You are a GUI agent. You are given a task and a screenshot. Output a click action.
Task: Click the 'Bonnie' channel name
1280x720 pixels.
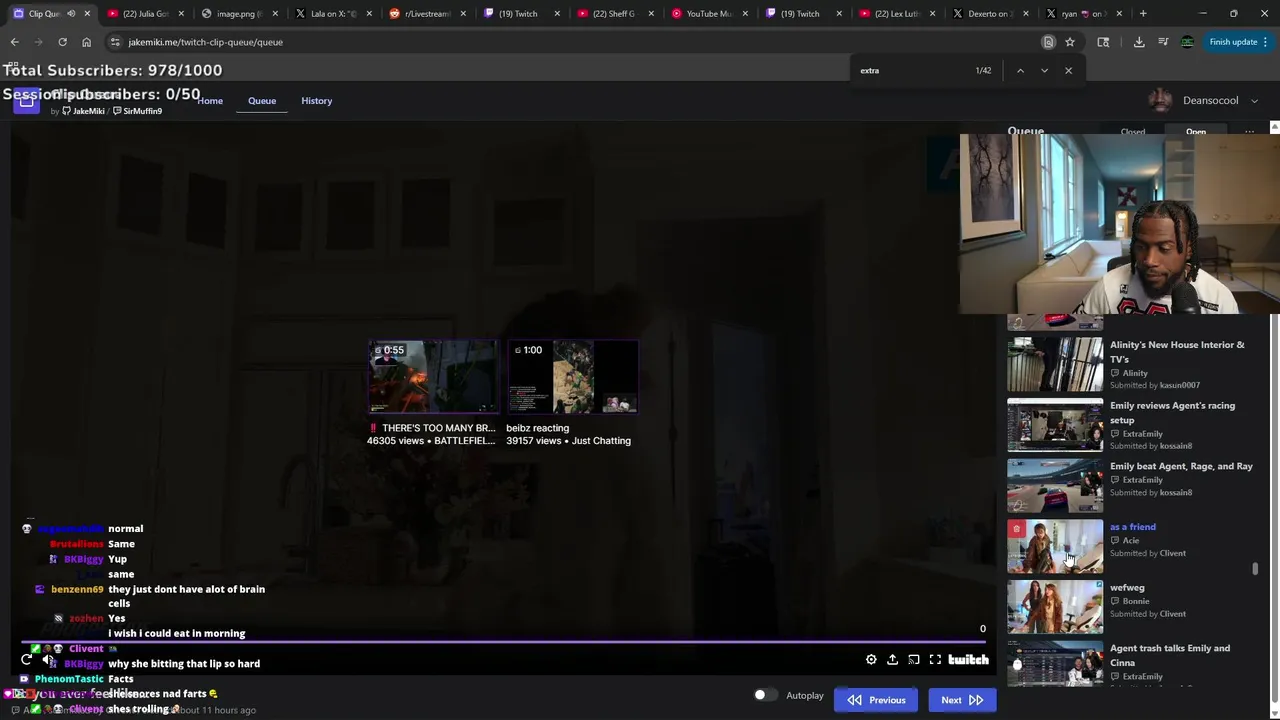(x=1136, y=601)
